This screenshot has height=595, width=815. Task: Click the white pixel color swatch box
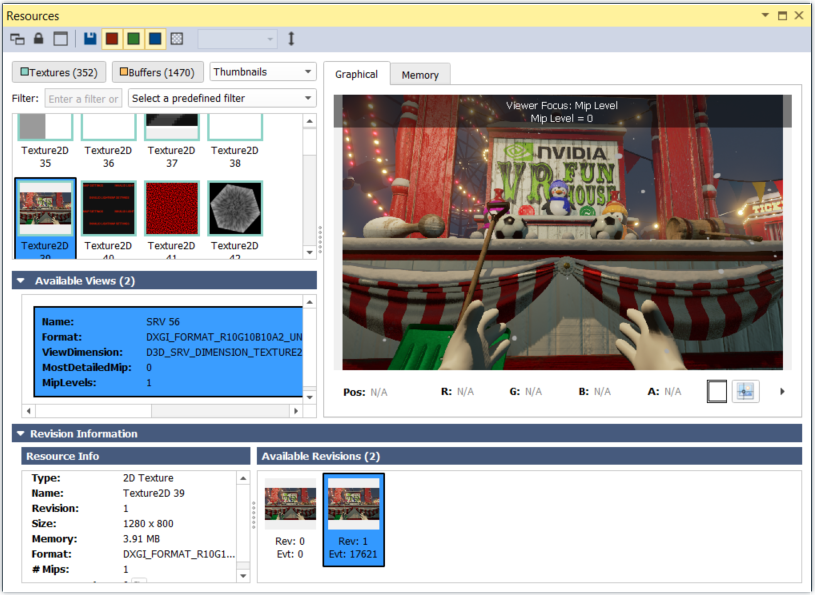(x=717, y=392)
